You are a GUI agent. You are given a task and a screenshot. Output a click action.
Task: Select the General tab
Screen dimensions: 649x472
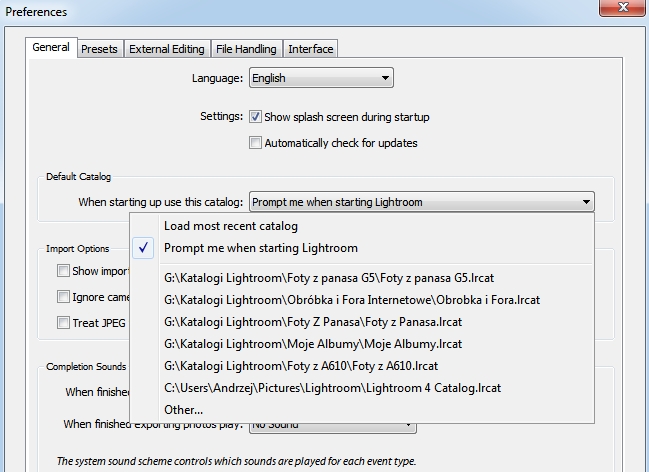[x=51, y=48]
